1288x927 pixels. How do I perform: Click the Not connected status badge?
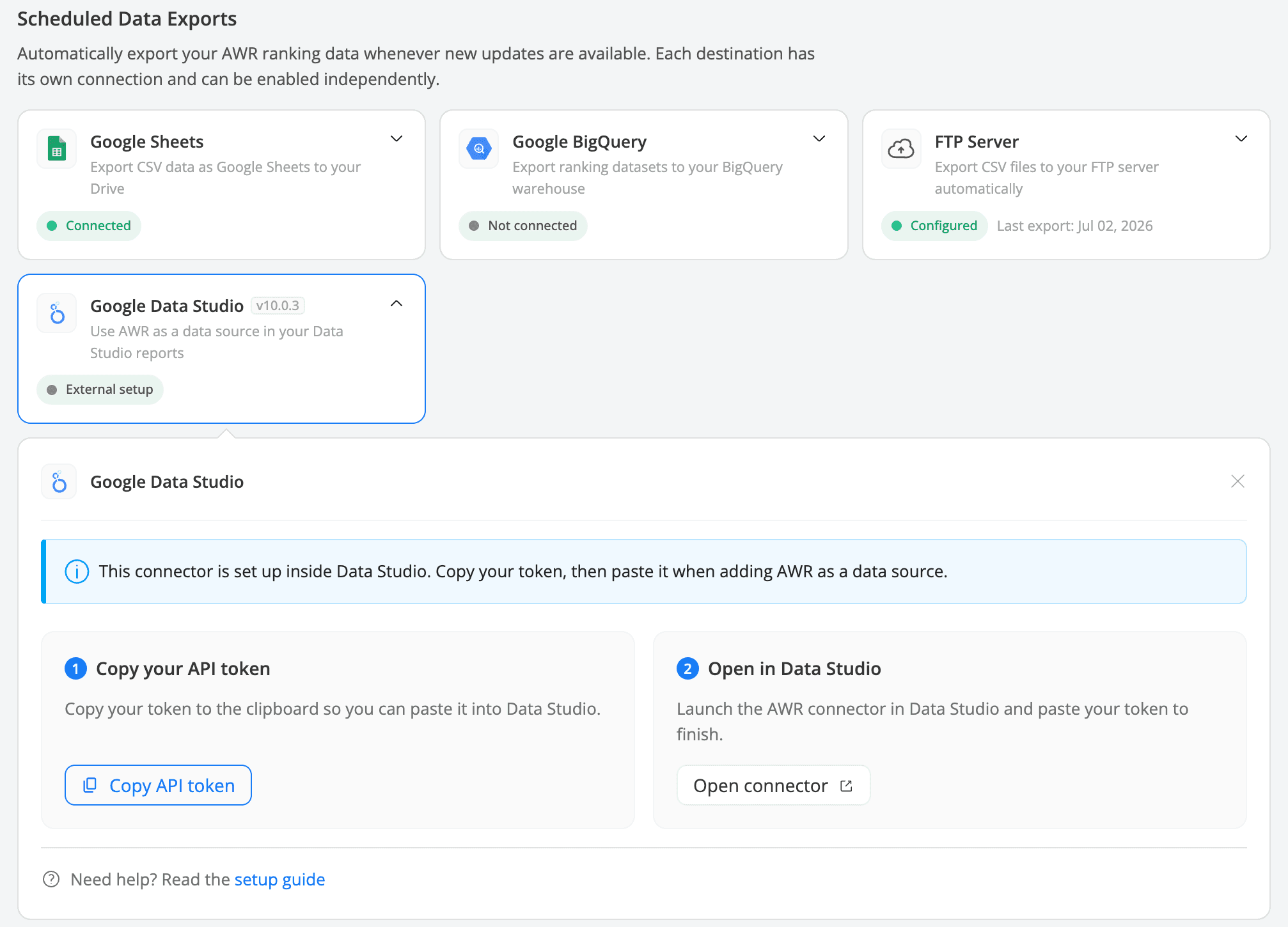523,226
